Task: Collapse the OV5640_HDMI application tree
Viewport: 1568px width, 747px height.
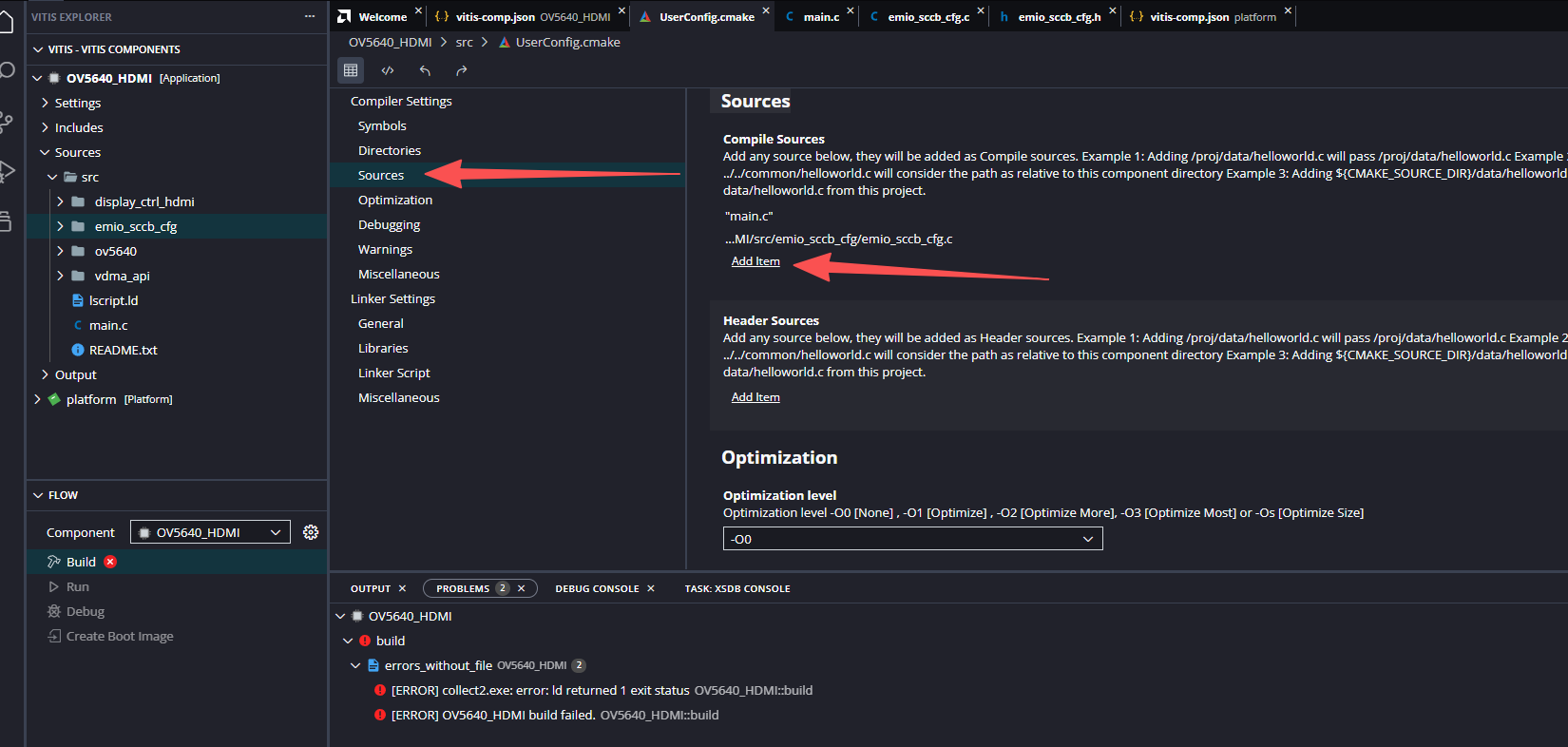Action: [x=38, y=78]
